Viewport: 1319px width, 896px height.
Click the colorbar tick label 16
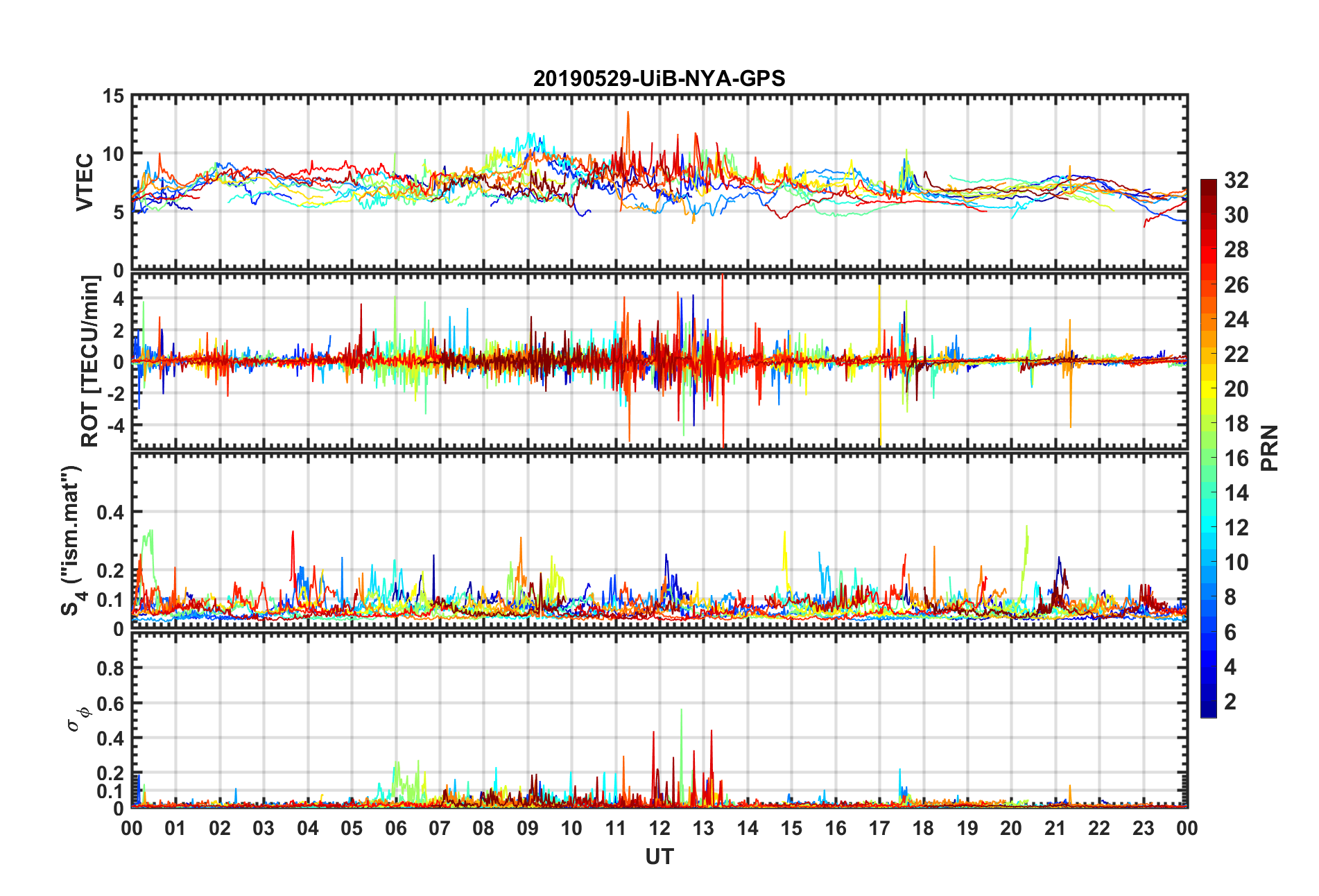point(1236,458)
